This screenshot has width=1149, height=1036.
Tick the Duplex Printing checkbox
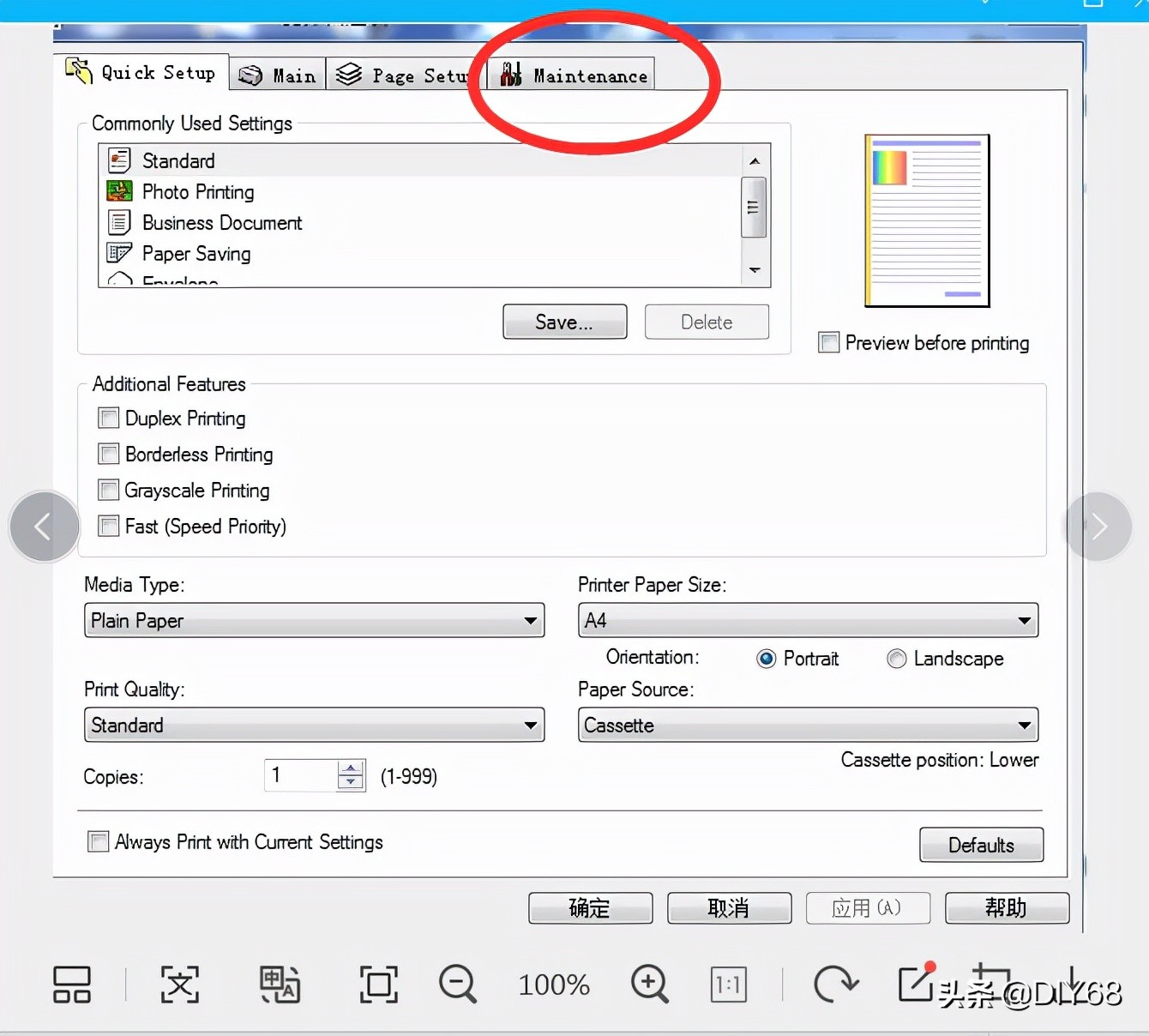pos(109,419)
